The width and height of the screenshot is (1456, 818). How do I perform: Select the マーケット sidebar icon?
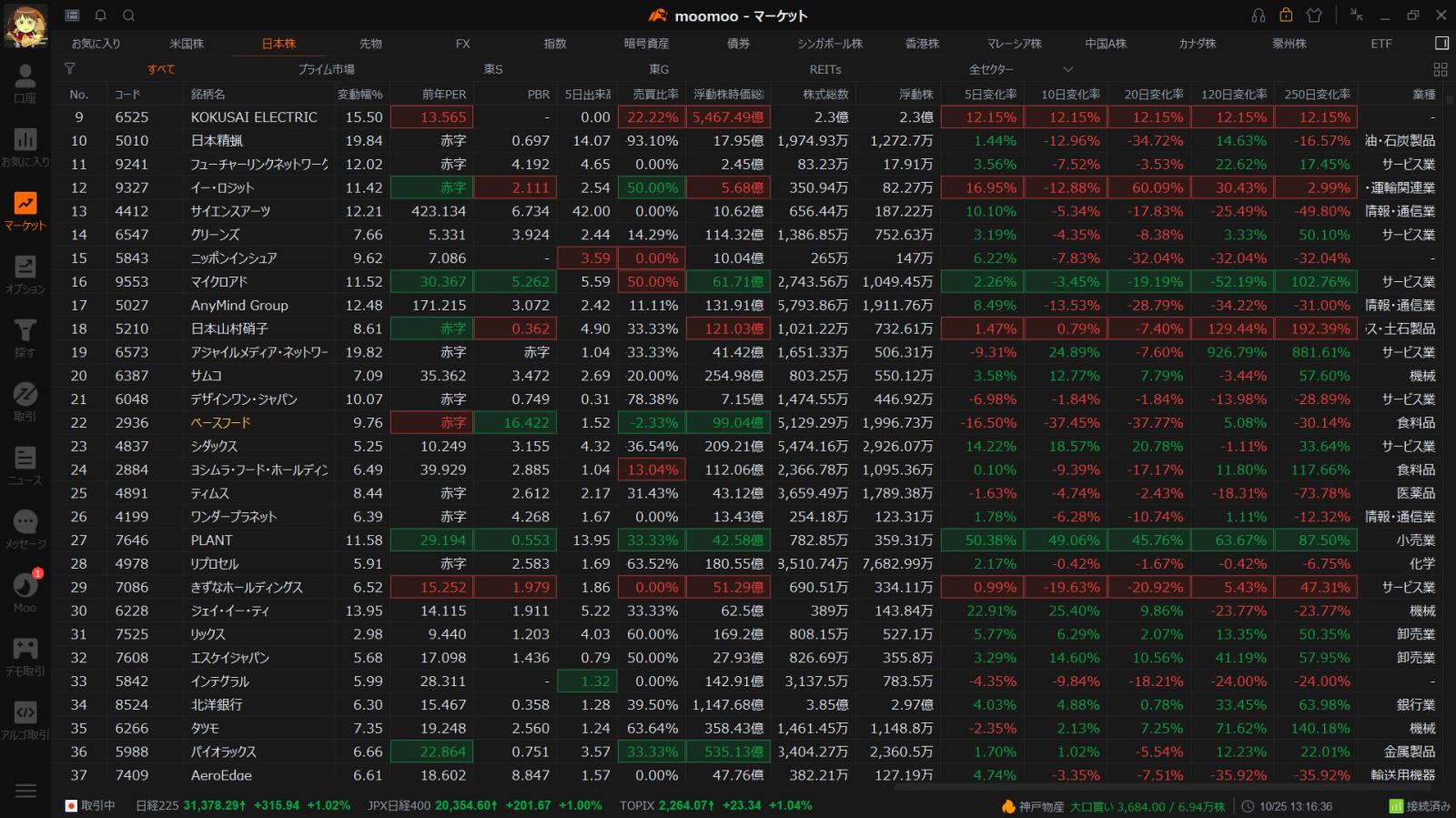(x=25, y=211)
